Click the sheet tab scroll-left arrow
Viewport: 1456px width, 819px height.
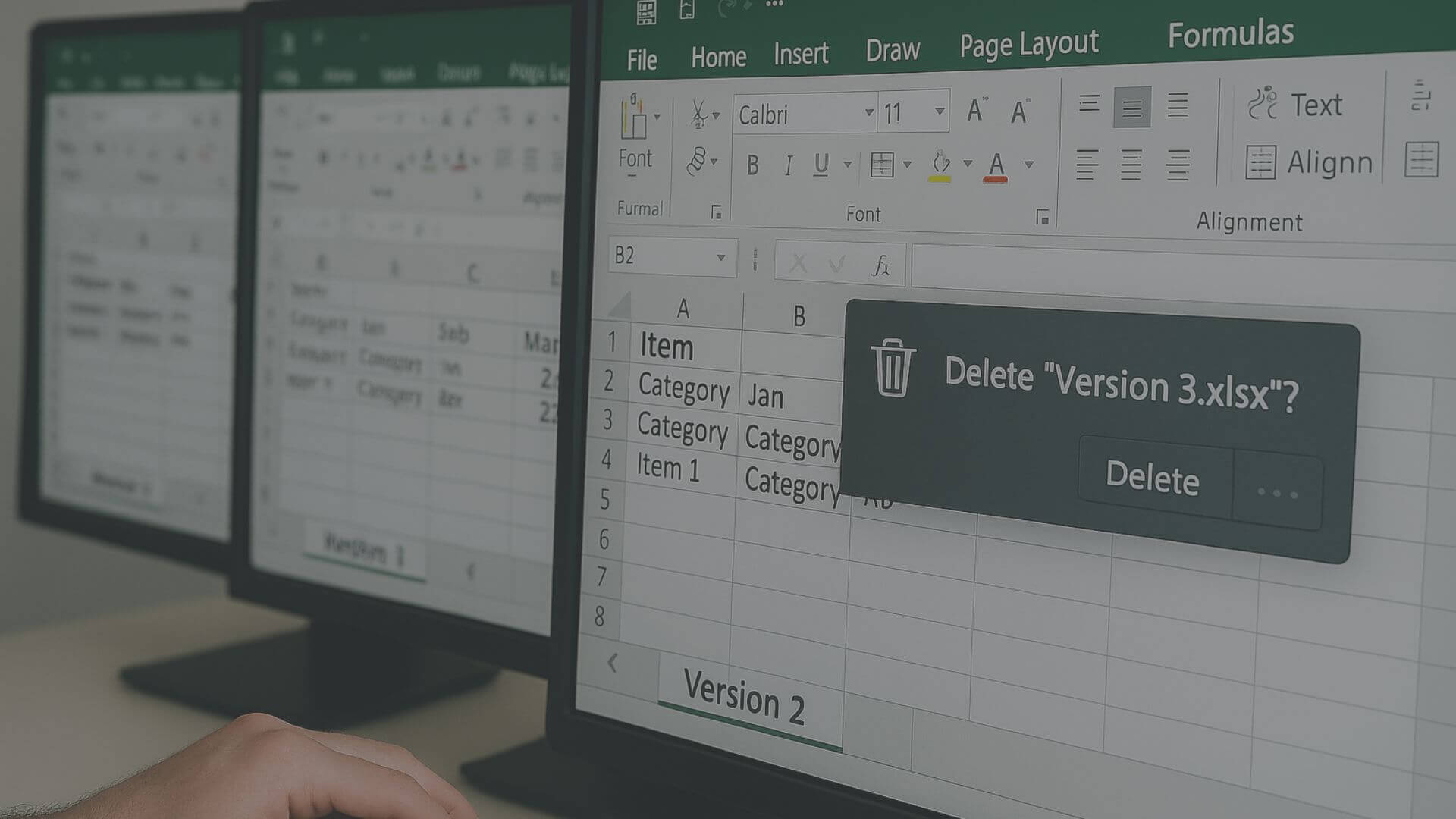[x=612, y=663]
